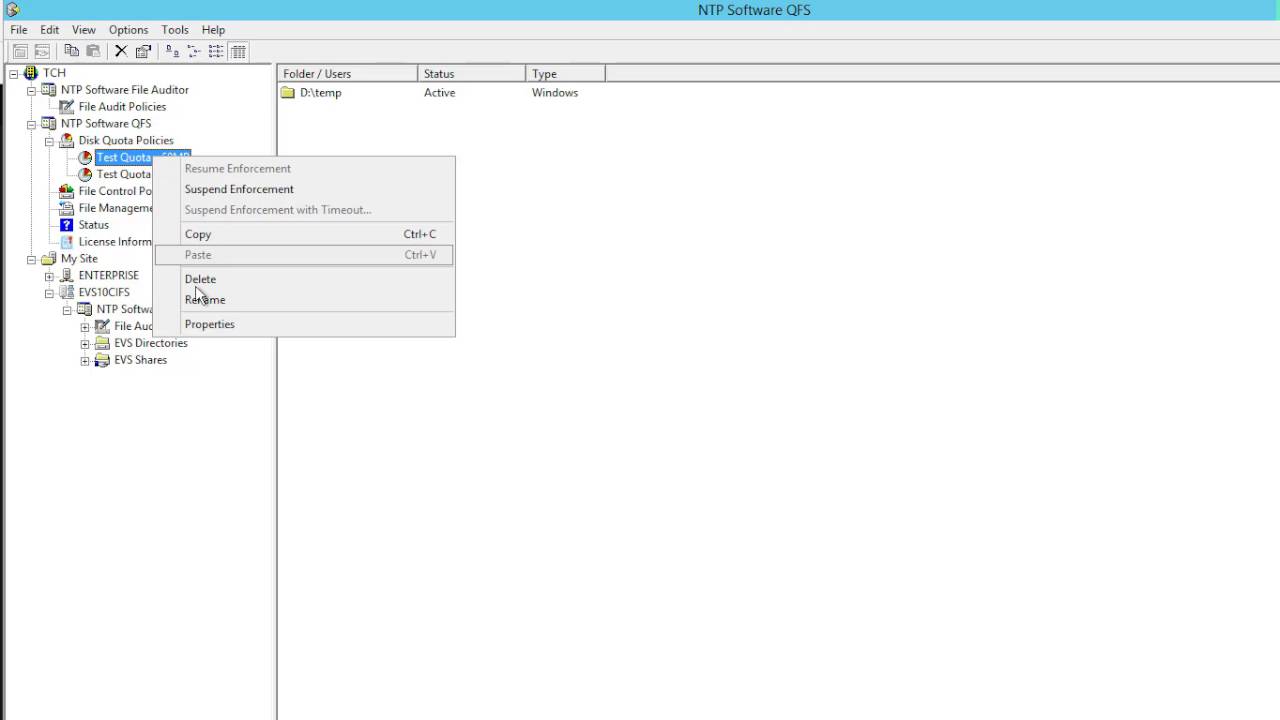
Task: Select the File Management icon
Action: 67,208
